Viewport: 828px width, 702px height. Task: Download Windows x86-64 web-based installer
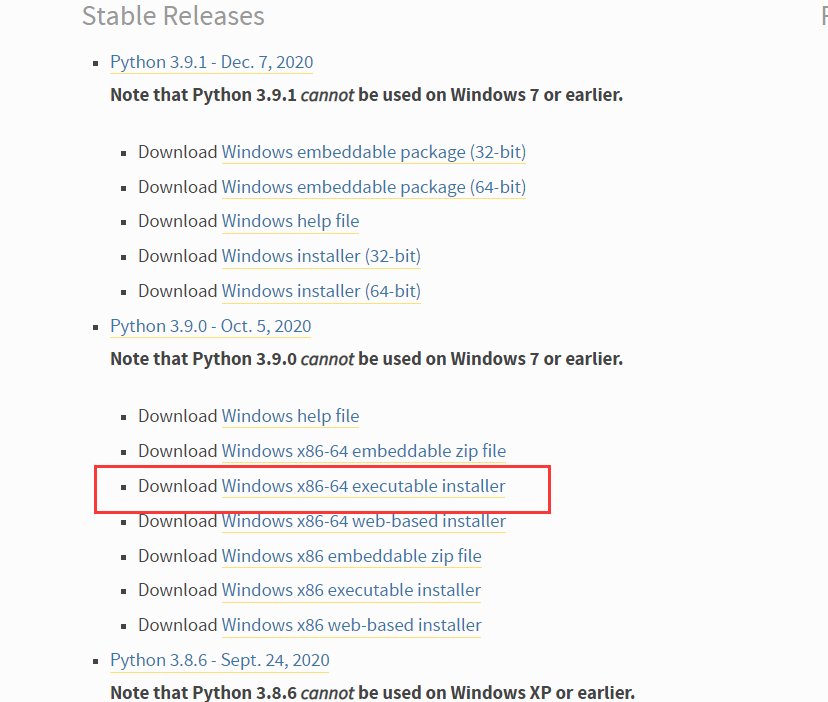tap(364, 521)
